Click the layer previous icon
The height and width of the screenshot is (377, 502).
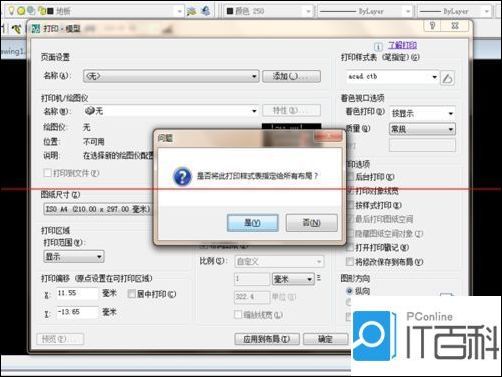[x=206, y=11]
